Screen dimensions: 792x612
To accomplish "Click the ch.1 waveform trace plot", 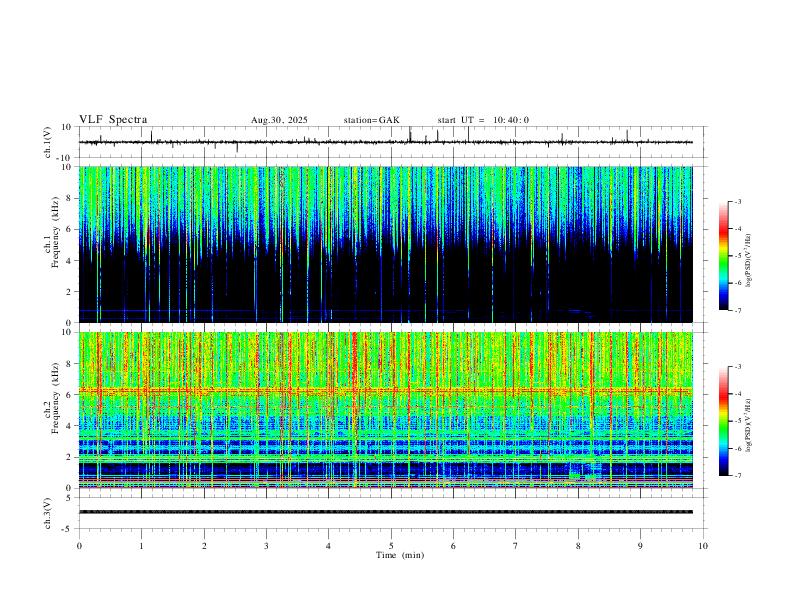I will 385,142.
